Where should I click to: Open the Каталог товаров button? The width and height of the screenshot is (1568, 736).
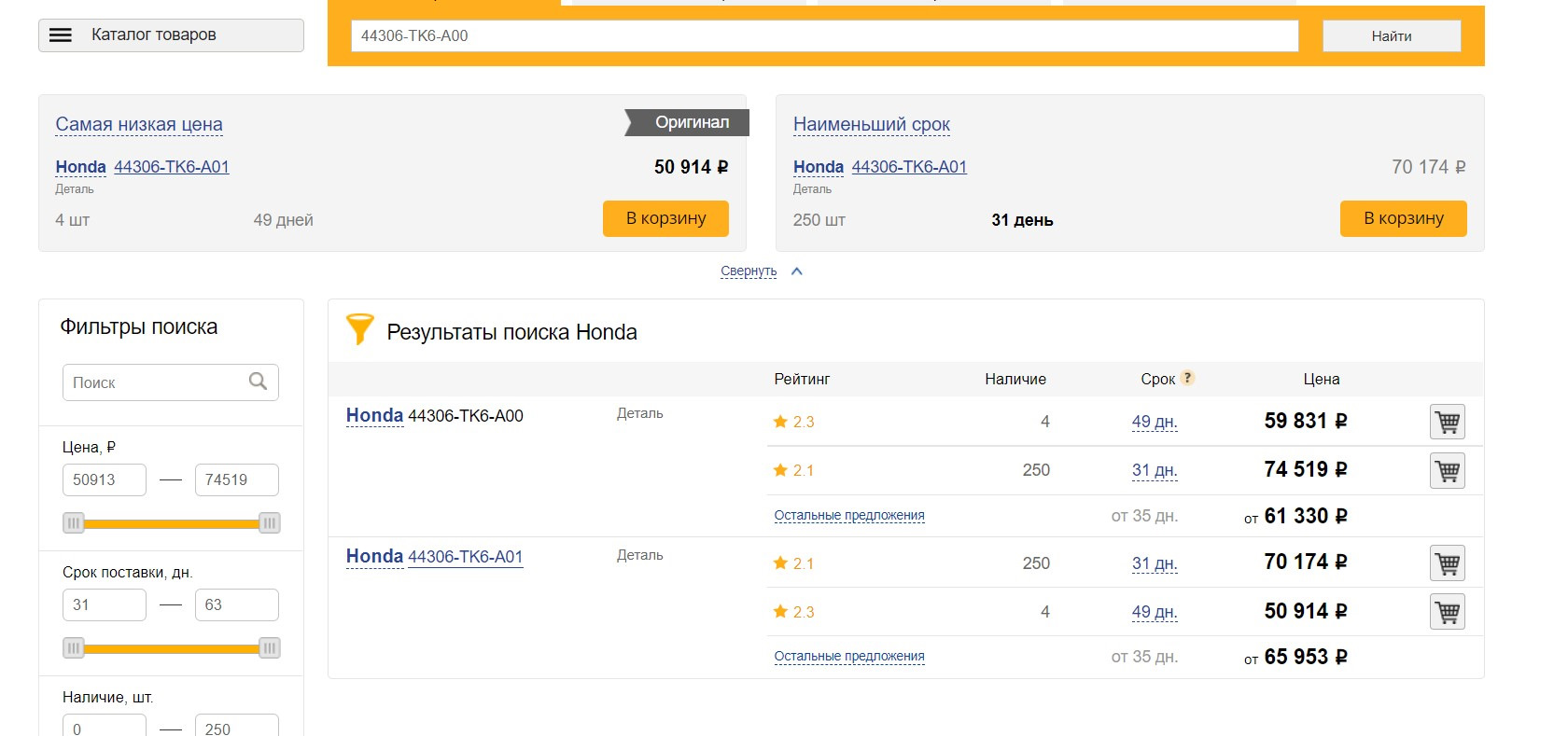click(171, 35)
